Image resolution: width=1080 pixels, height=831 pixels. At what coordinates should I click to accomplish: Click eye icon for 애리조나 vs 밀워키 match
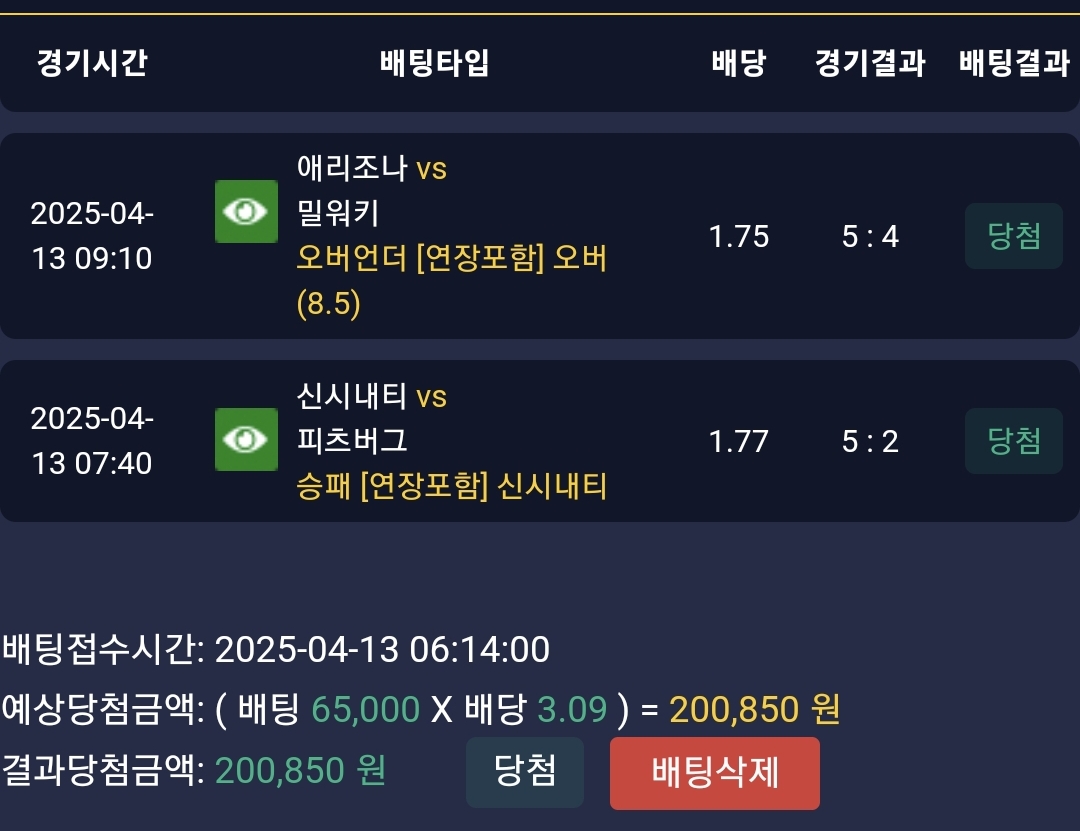coord(246,211)
